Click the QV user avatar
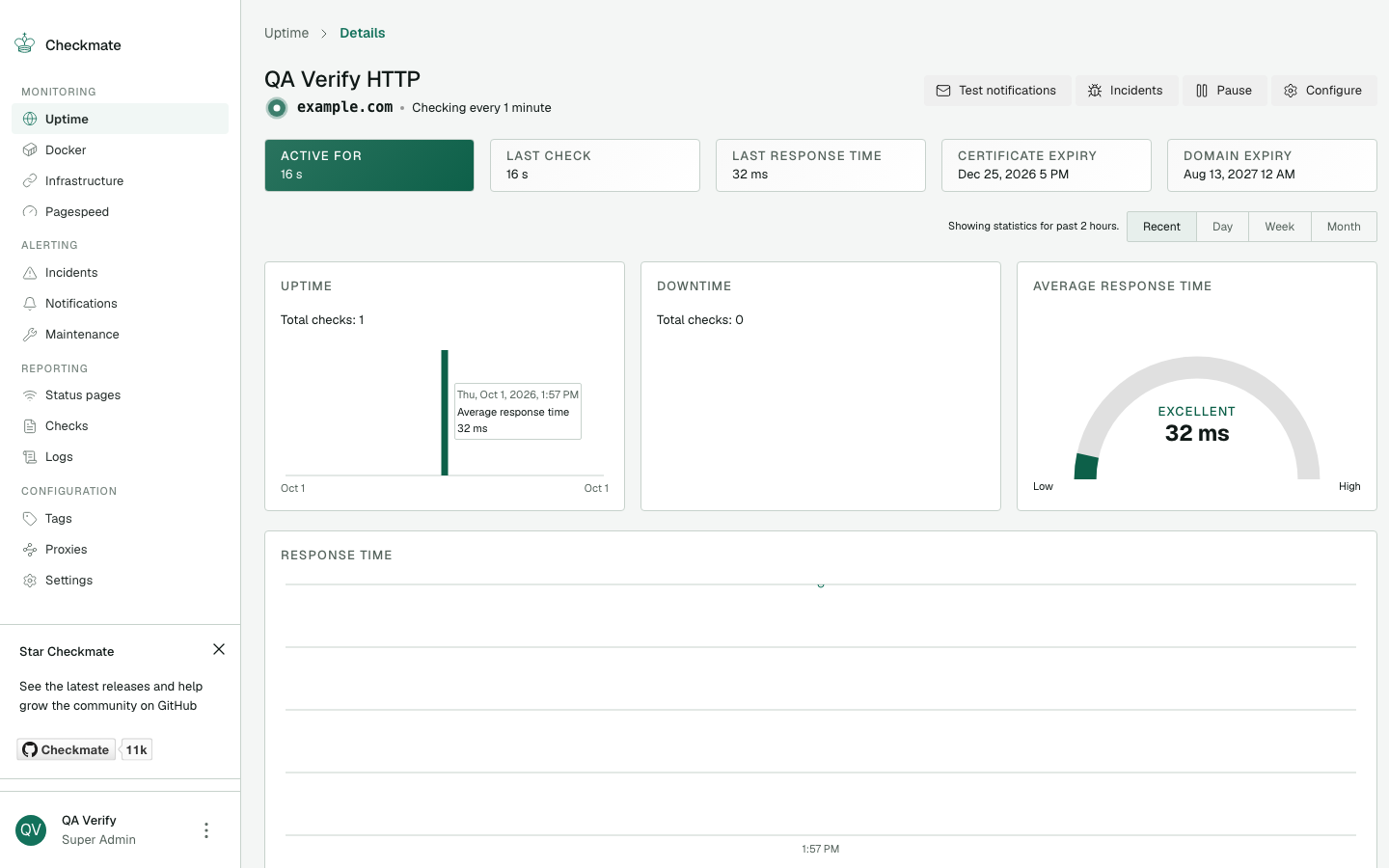This screenshot has height=868, width=1389. click(31, 829)
